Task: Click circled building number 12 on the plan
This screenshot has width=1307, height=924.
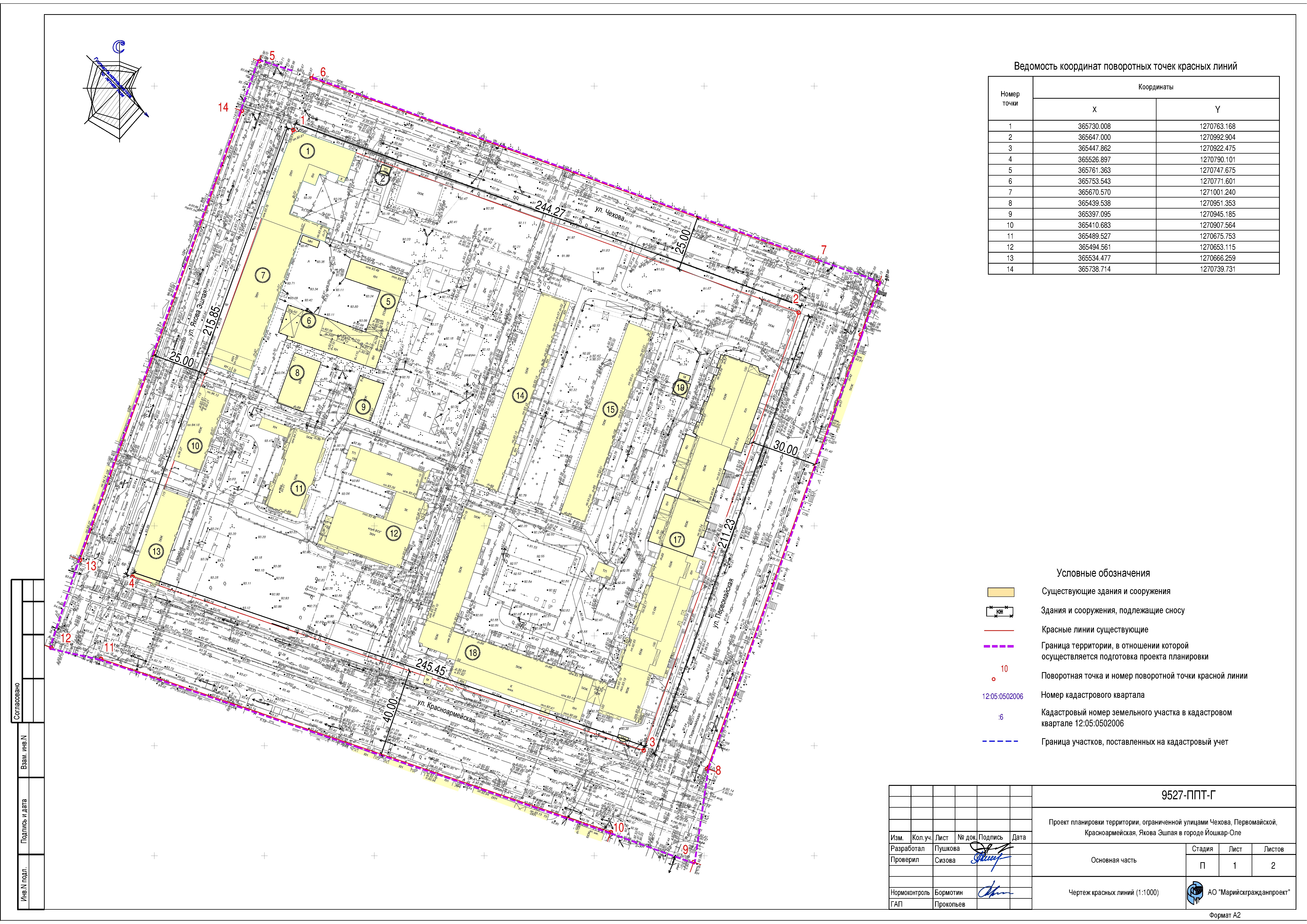Action: [393, 533]
